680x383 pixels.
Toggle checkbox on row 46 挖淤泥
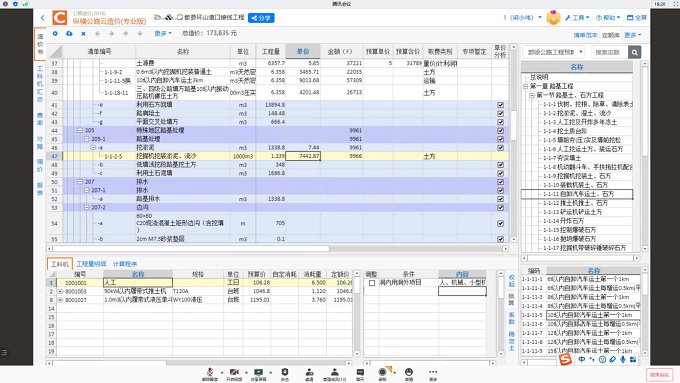(x=500, y=148)
